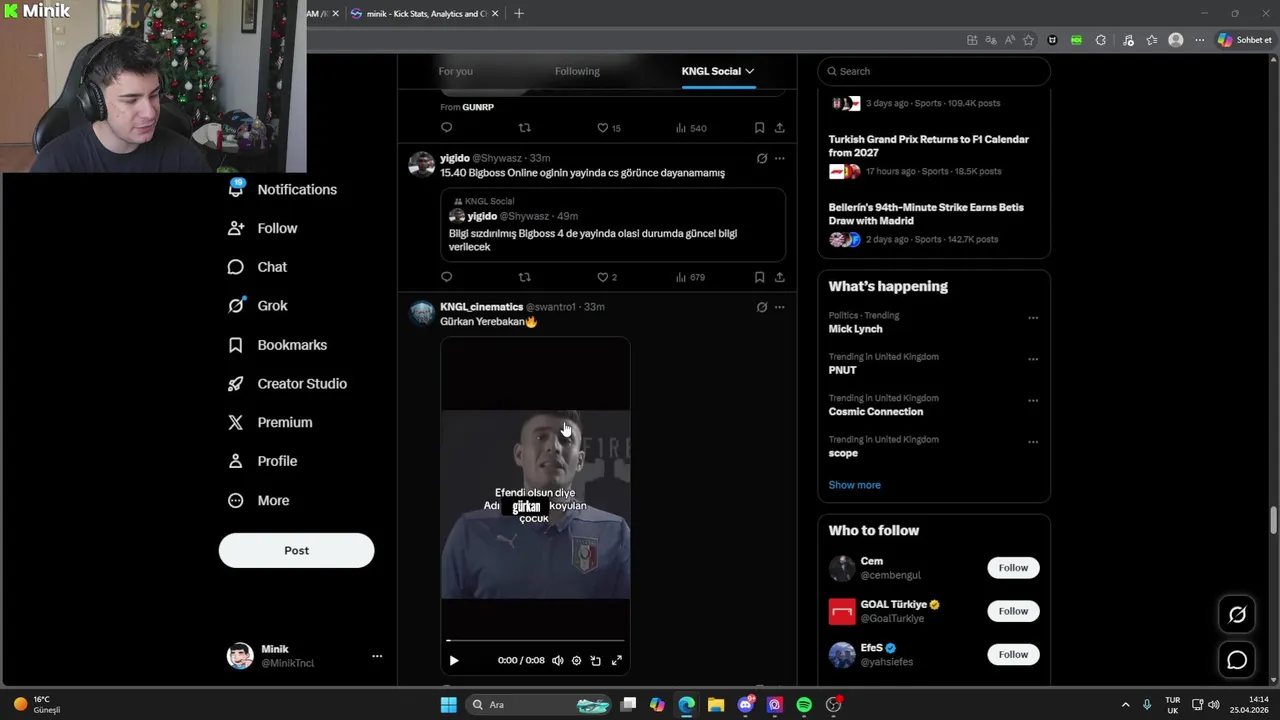The height and width of the screenshot is (720, 1280).
Task: Open the Follow sidebar item
Action: (x=263, y=228)
